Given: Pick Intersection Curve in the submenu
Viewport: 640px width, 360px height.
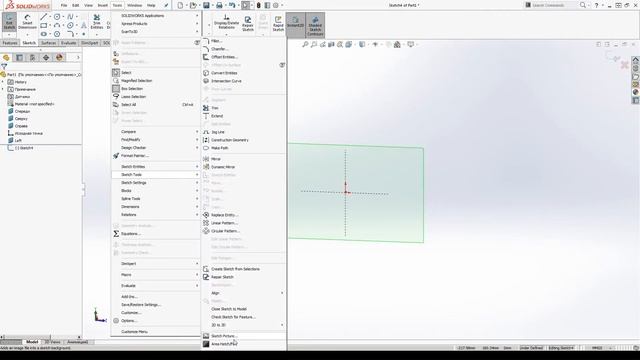Looking at the screenshot, I should point(244,81).
